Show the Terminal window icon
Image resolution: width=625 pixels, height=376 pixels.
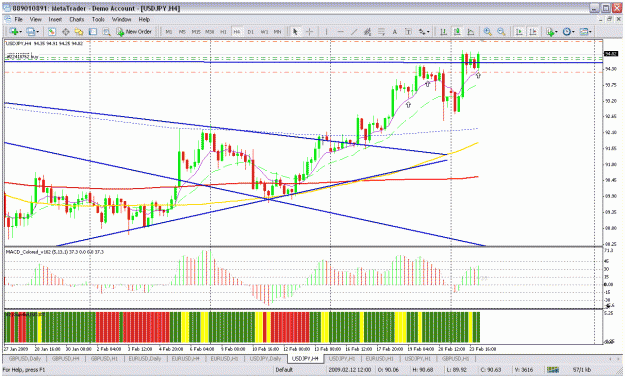tap(92, 31)
